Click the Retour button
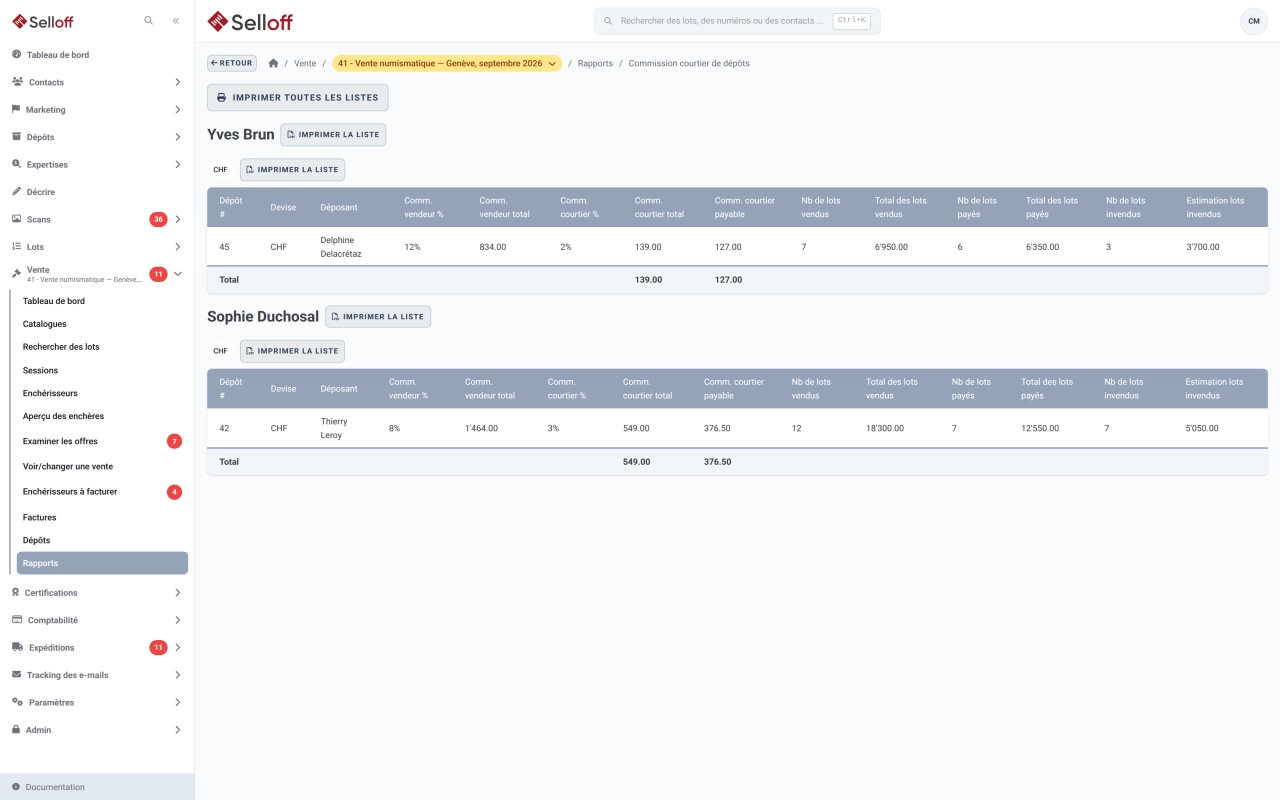Image resolution: width=1280 pixels, height=800 pixels. pyautogui.click(x=232, y=63)
